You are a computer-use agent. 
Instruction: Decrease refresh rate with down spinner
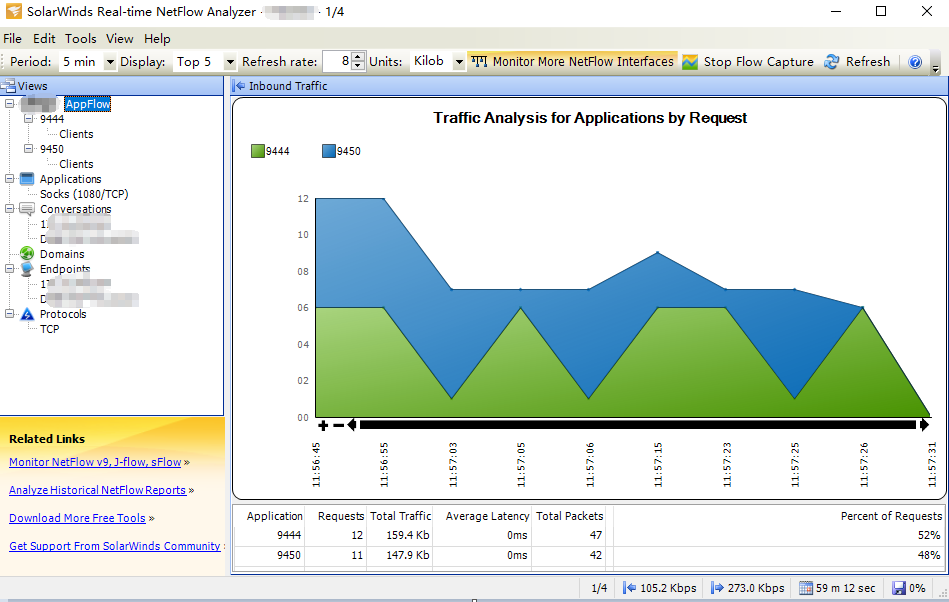(x=358, y=66)
